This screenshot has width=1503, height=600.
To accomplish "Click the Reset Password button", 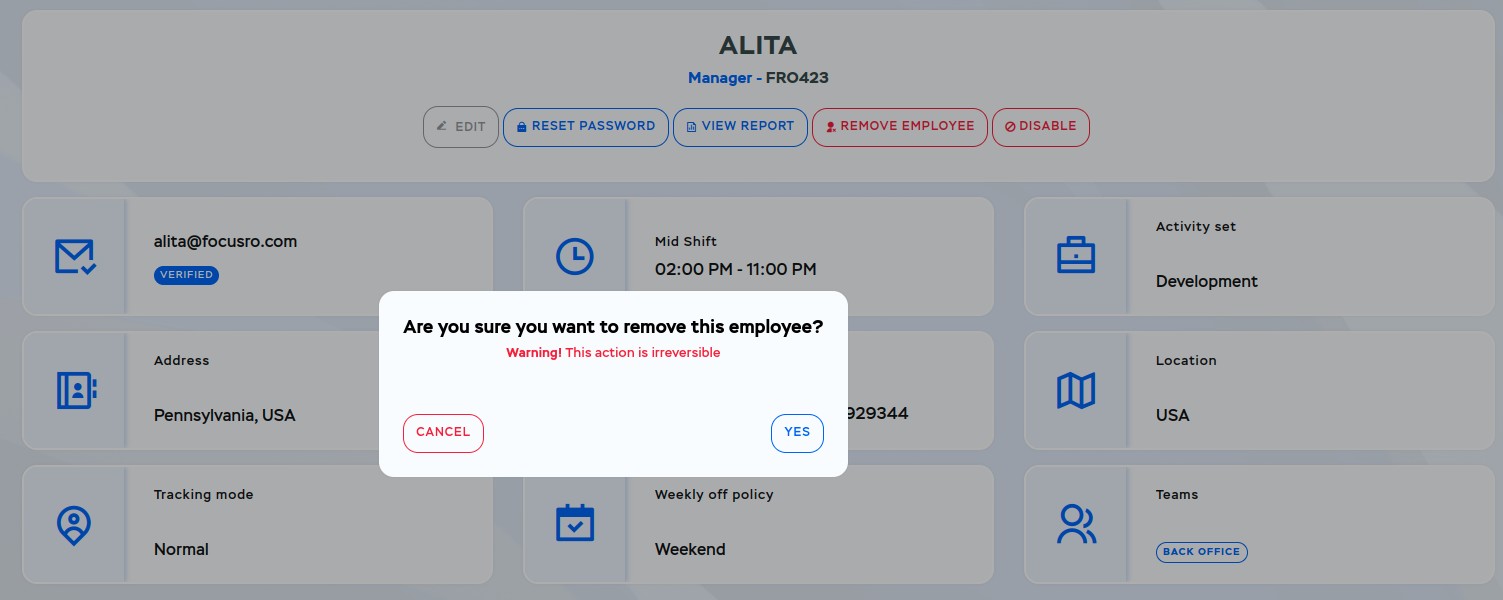I will pos(585,127).
